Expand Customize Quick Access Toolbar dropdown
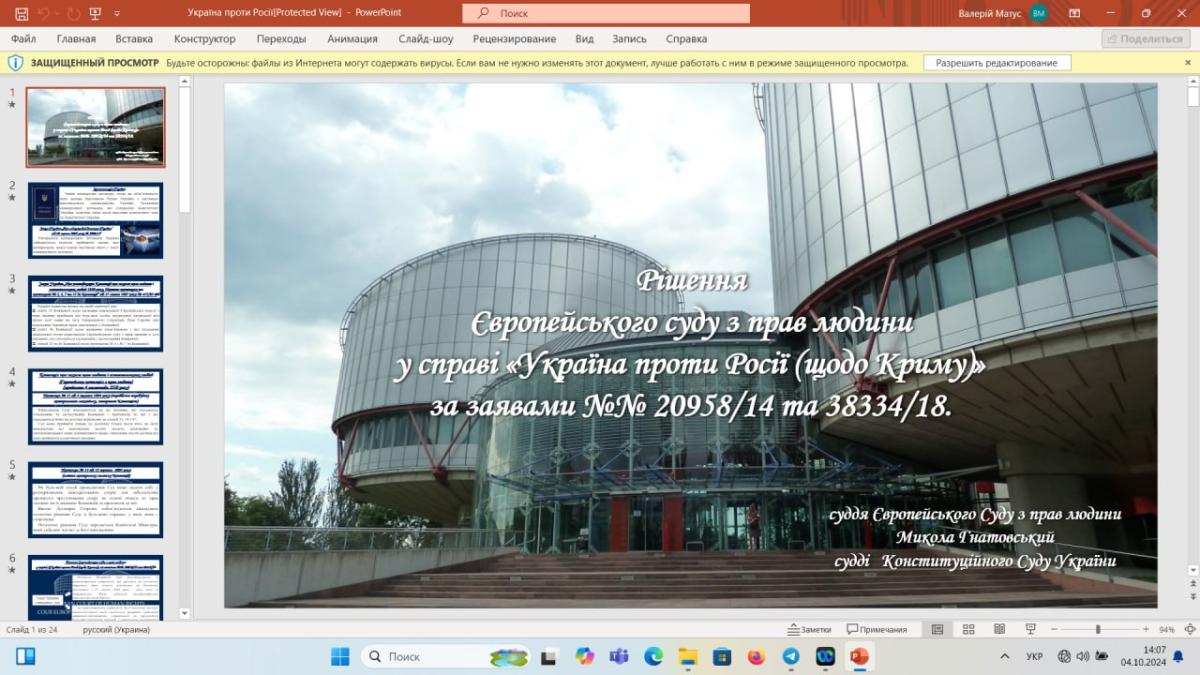 pos(118,13)
